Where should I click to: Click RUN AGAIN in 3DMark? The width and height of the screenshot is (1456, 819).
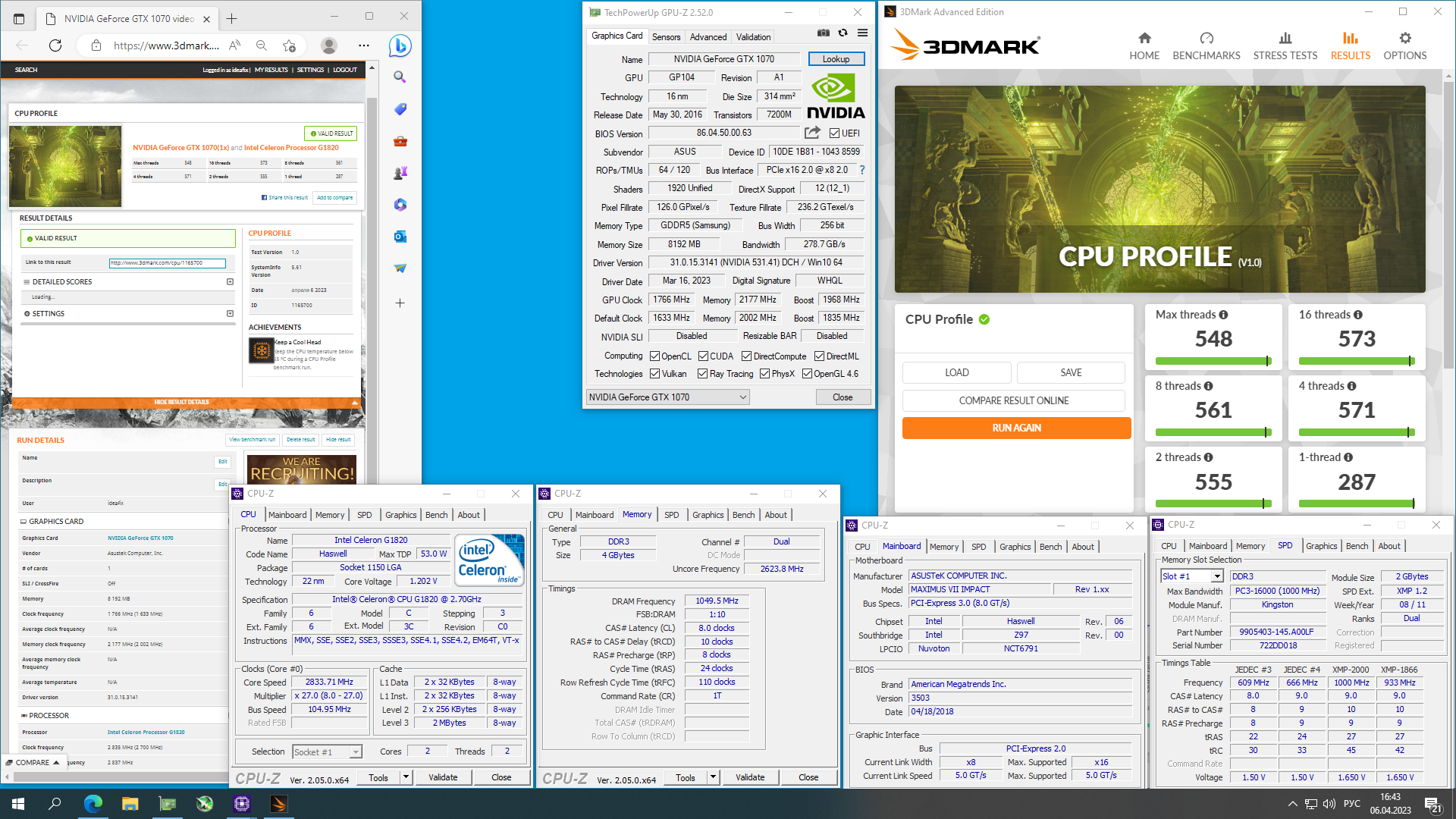click(1016, 428)
